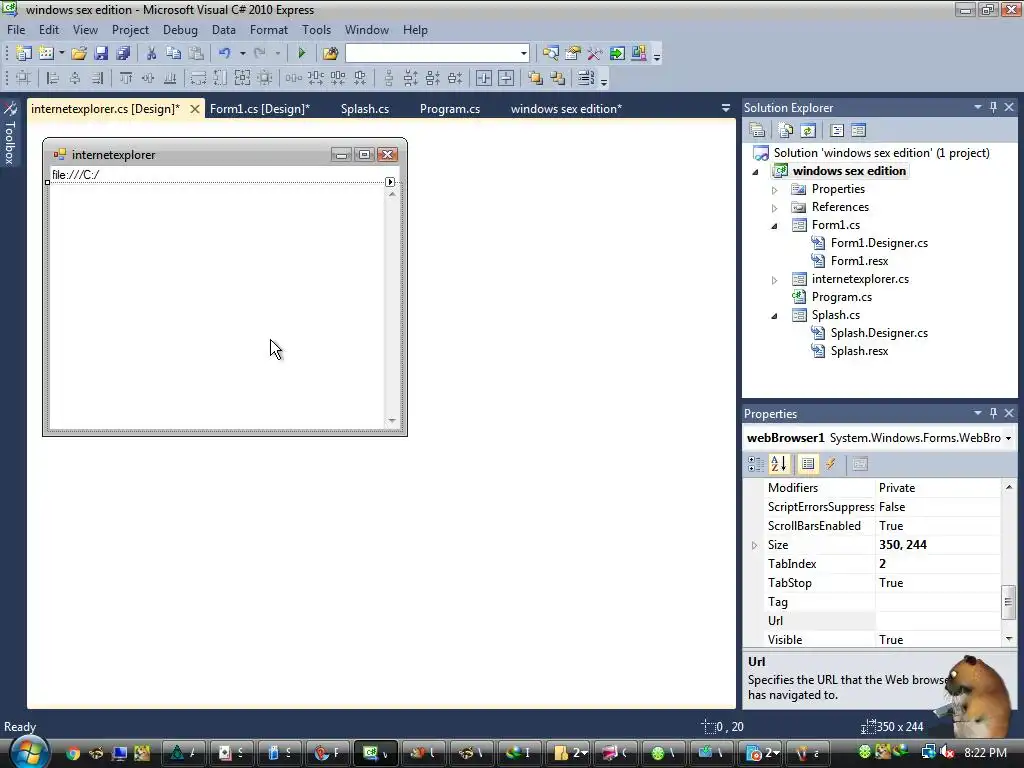Collapse the Splash.cs node

tap(775, 316)
